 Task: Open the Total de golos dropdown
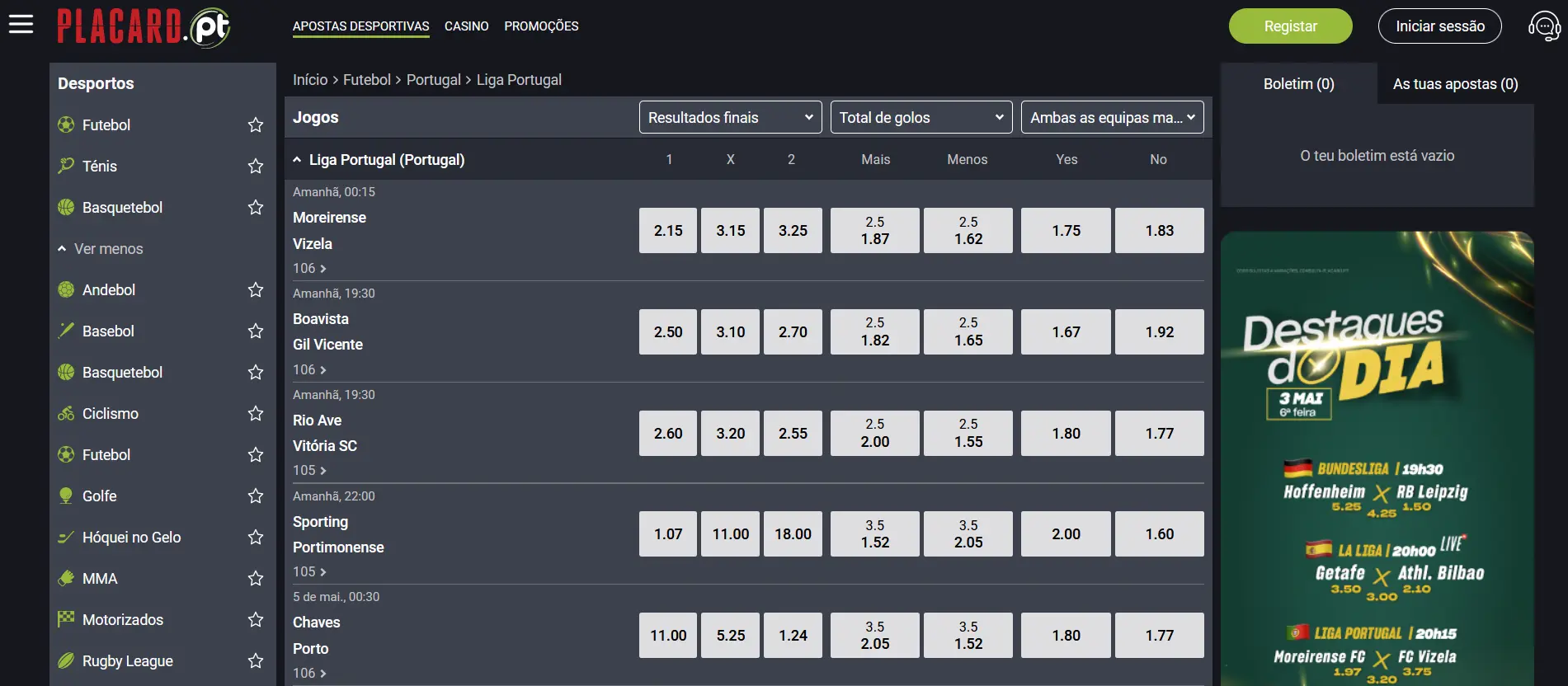(921, 117)
